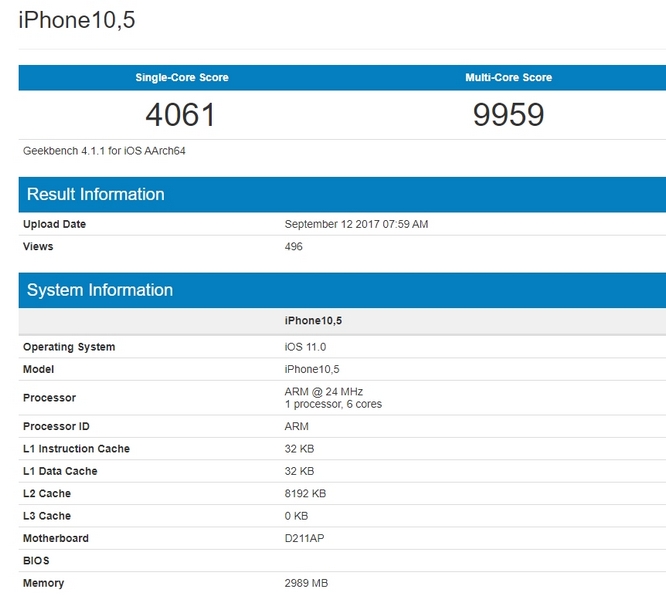Select the Multi-Core Score heading
The image size is (666, 600).
point(508,77)
